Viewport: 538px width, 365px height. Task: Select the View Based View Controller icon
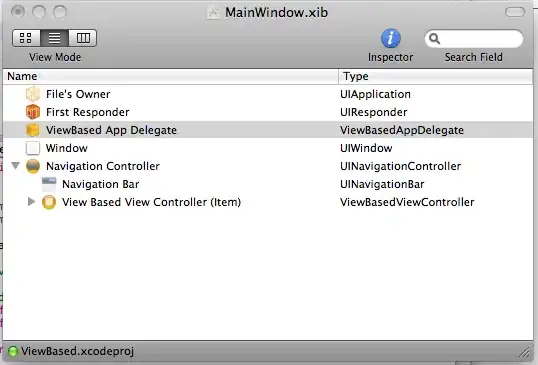49,202
